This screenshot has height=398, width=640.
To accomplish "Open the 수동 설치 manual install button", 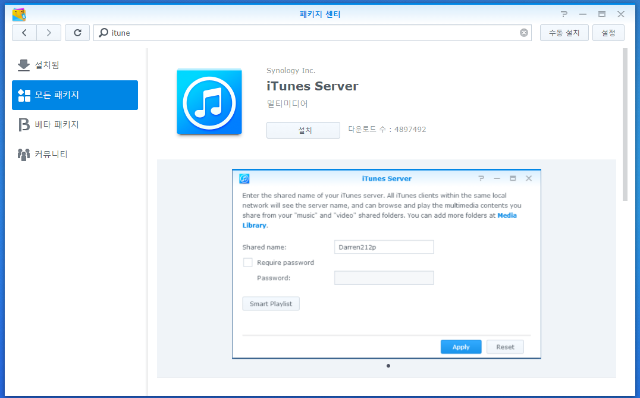I will (x=564, y=33).
